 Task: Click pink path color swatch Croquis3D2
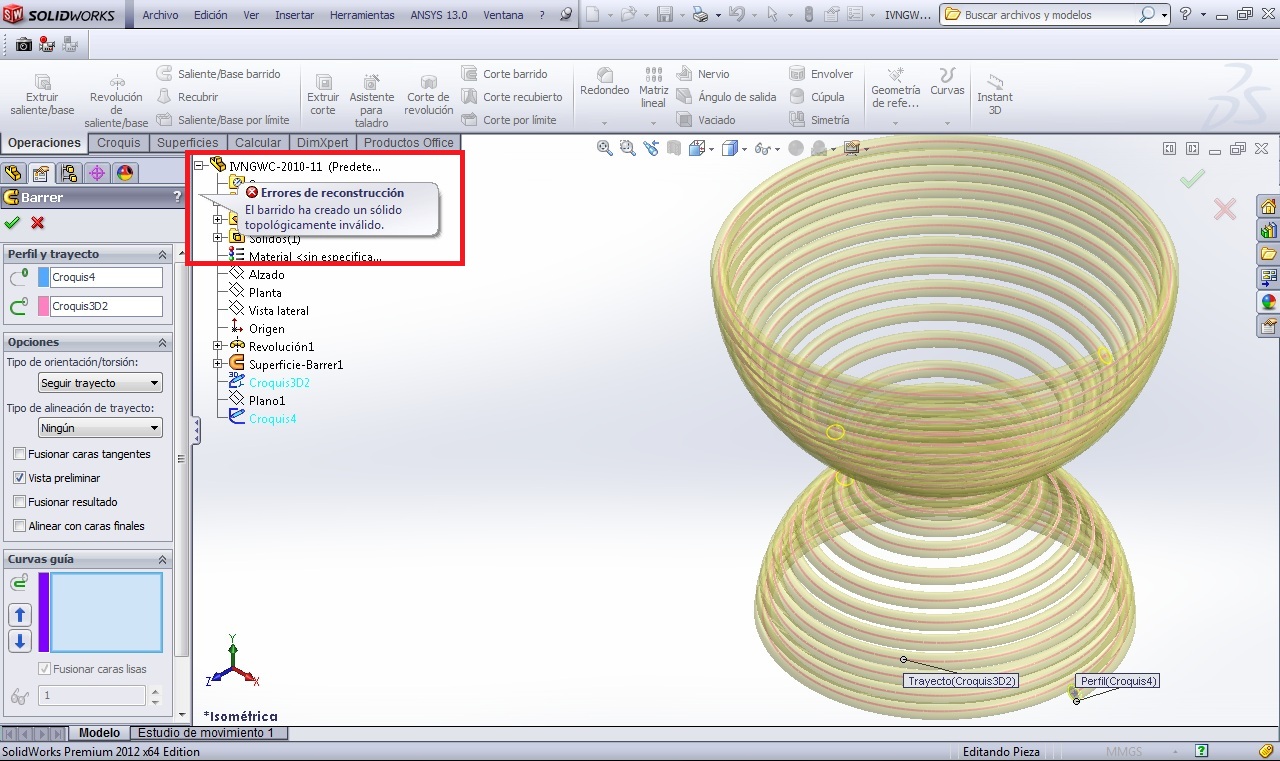pyautogui.click(x=43, y=306)
